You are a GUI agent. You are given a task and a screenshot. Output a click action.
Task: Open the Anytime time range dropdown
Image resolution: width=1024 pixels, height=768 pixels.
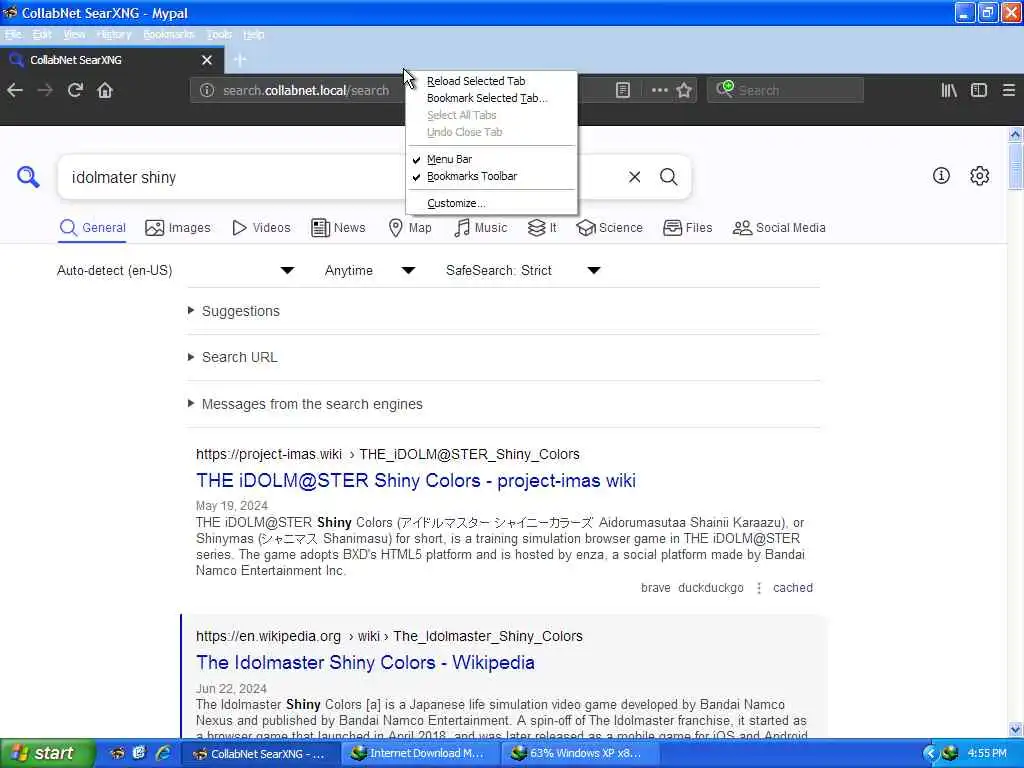pos(370,270)
